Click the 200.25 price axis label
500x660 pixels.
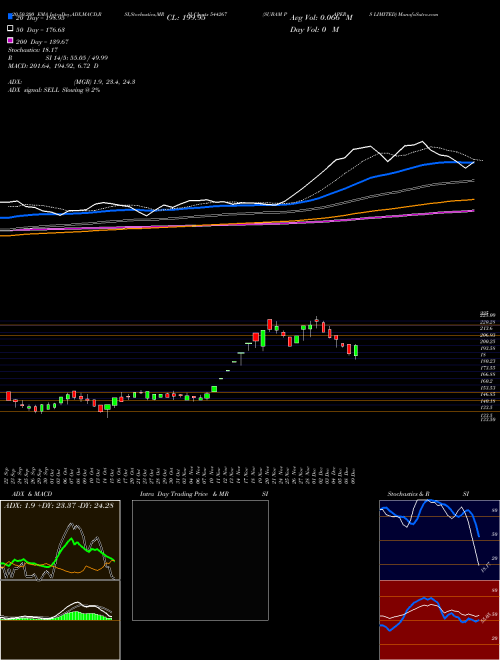[x=488, y=341]
